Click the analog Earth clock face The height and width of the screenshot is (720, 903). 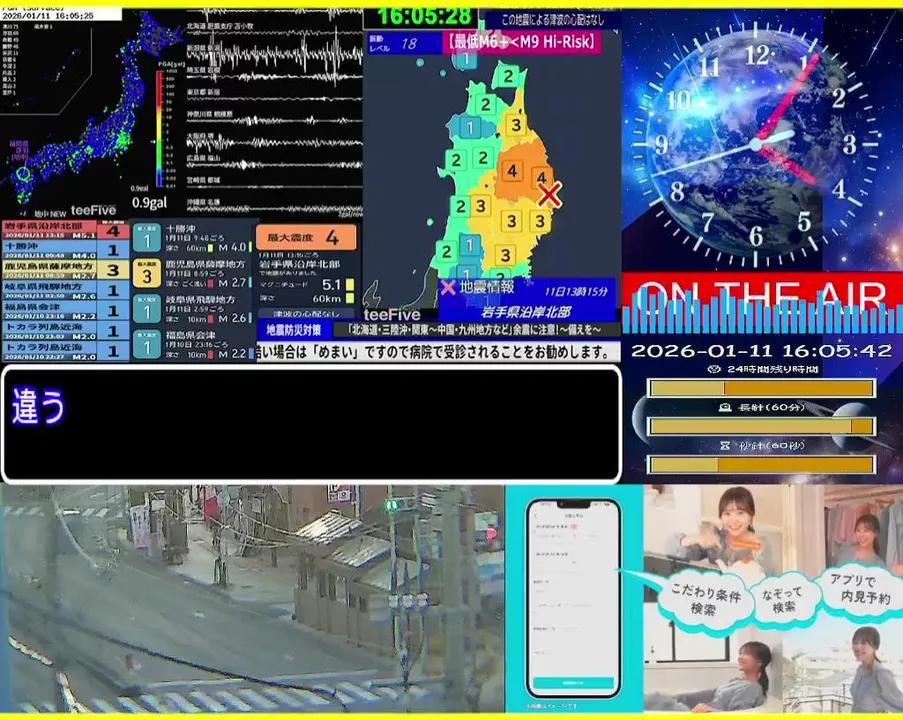pos(756,144)
